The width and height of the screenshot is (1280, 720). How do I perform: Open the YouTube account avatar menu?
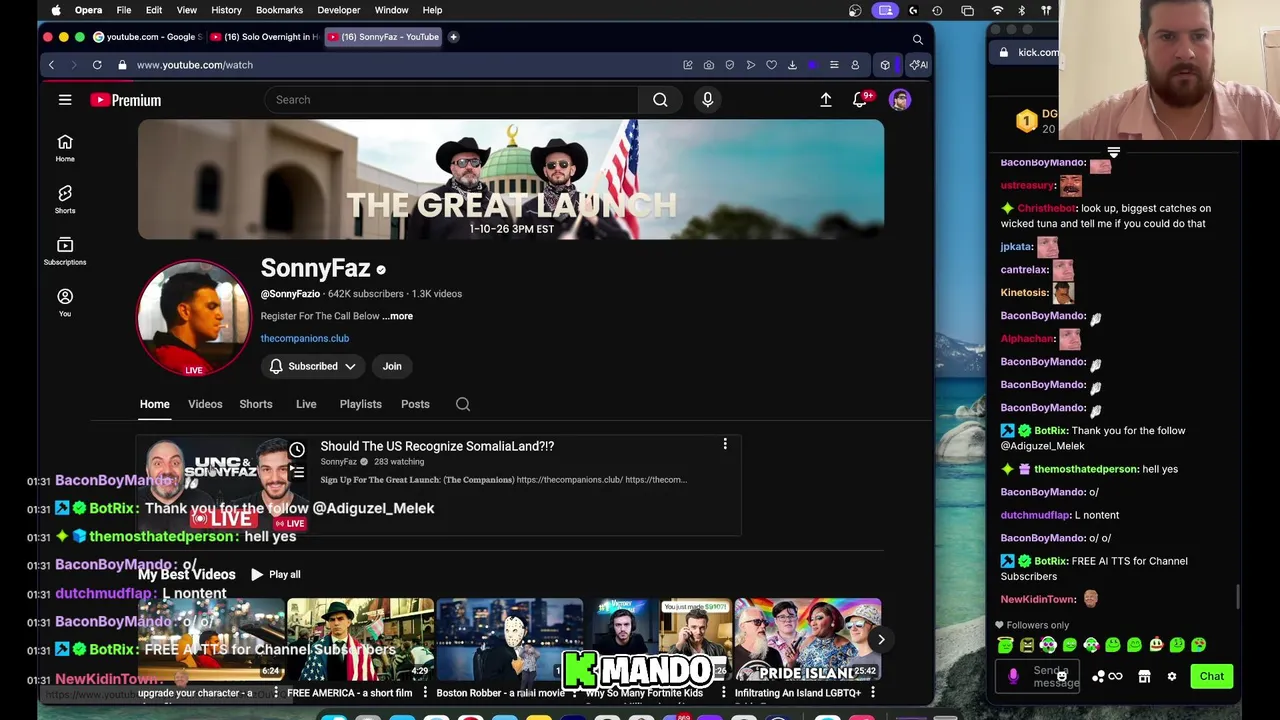[x=900, y=100]
